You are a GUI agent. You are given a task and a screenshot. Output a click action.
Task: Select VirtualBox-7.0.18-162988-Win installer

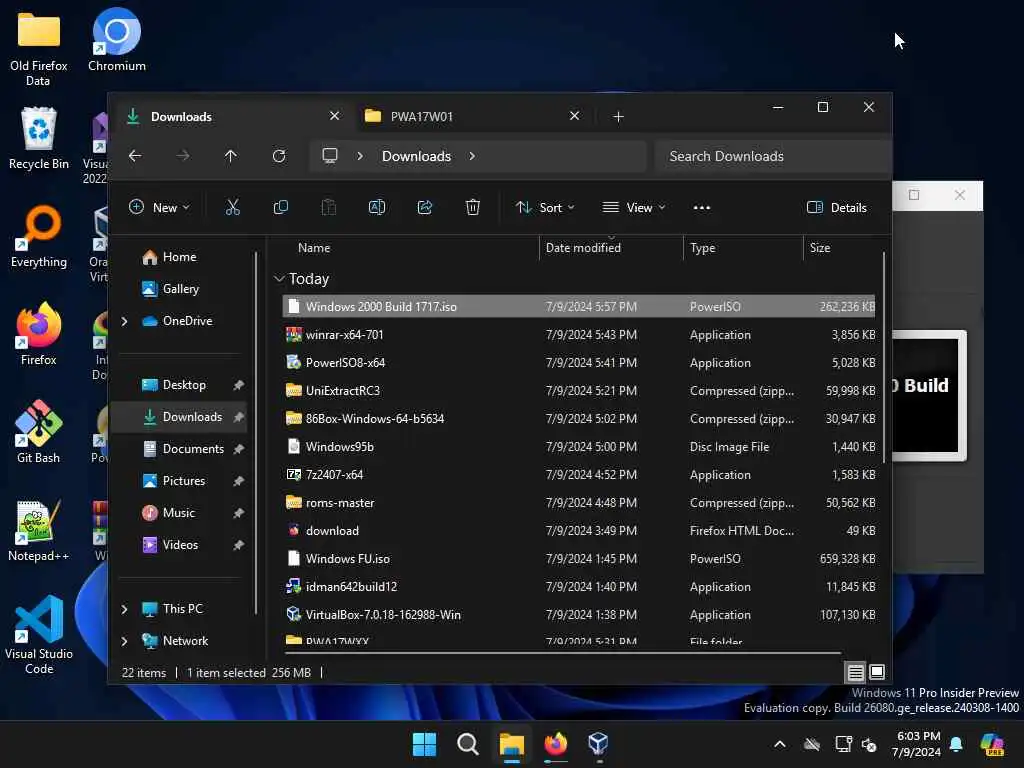point(579,615)
